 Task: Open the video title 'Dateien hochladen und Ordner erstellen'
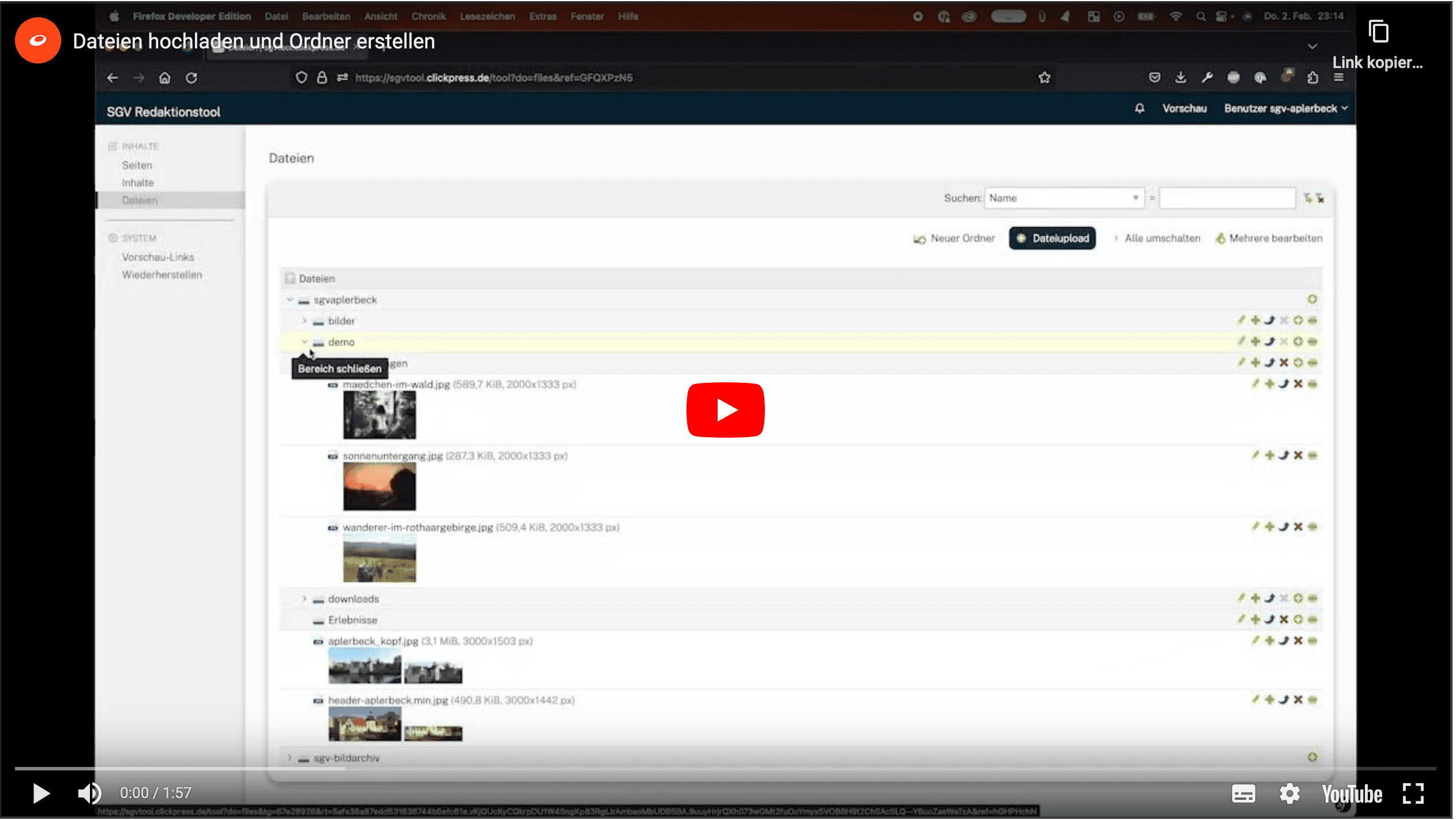[x=254, y=42]
